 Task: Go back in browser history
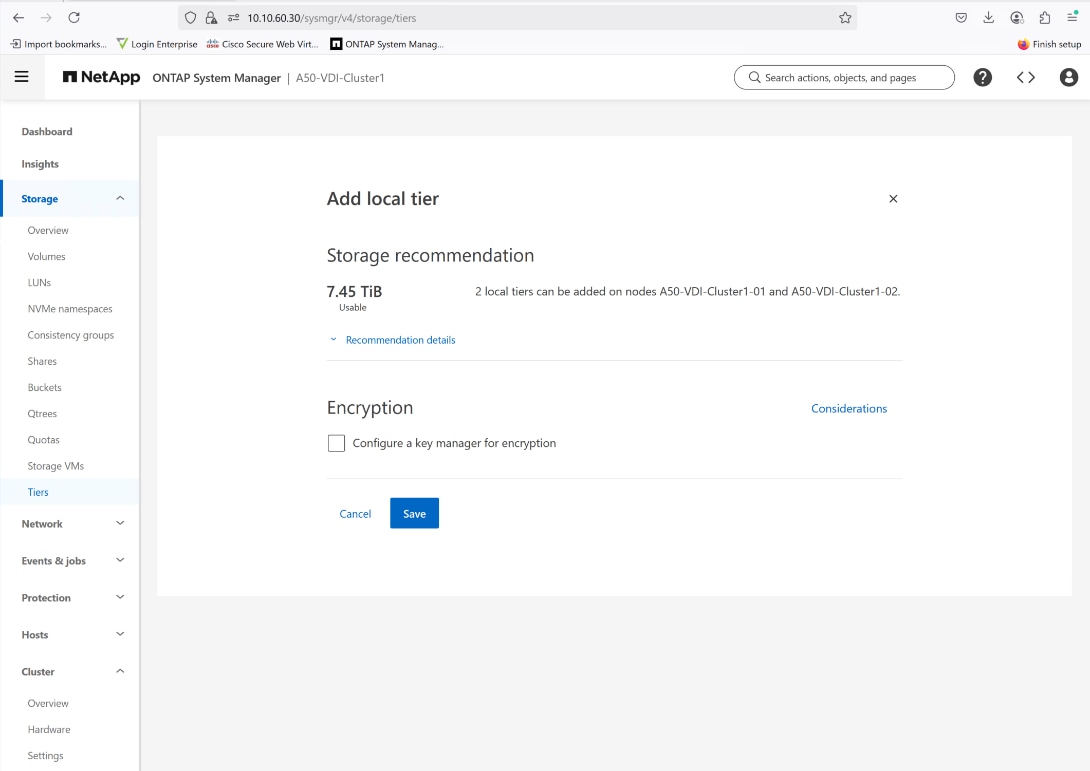point(19,17)
